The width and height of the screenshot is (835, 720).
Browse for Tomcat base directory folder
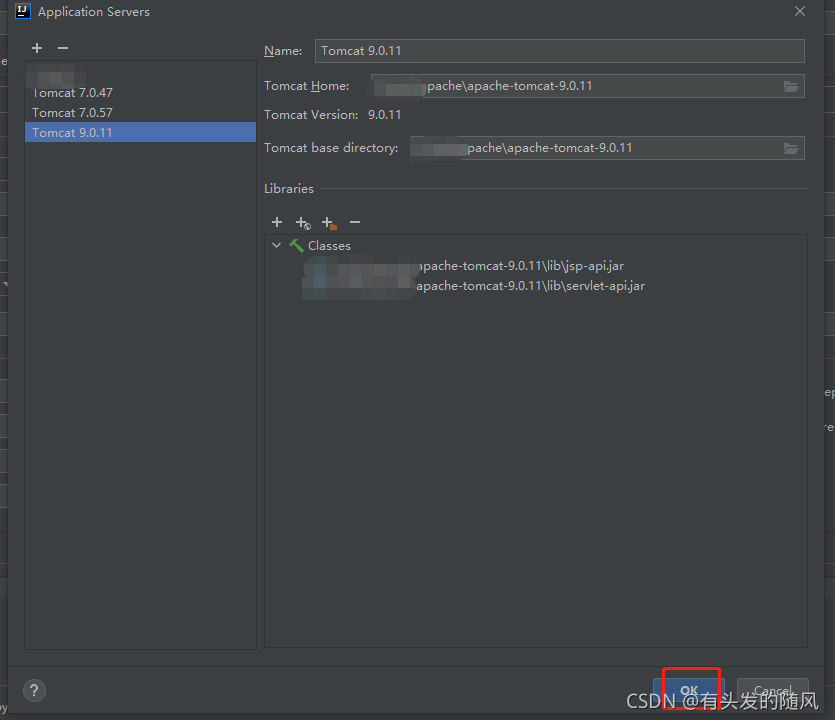click(x=791, y=148)
